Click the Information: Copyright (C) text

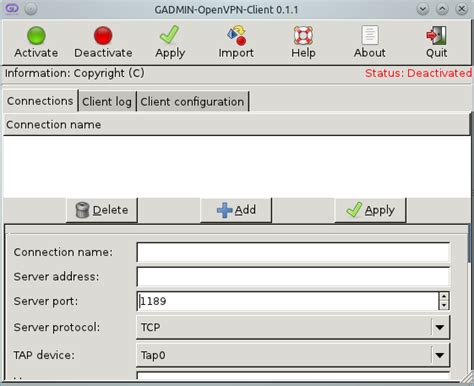pyautogui.click(x=75, y=73)
